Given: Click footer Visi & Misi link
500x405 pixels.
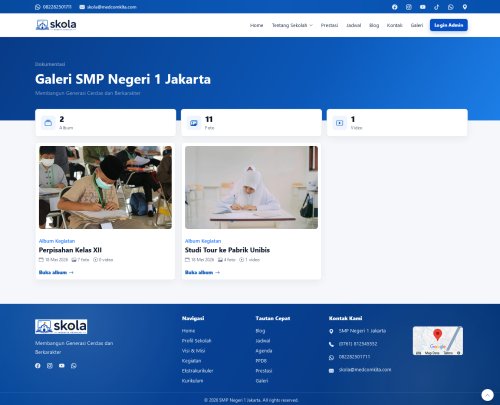Looking at the screenshot, I should tap(193, 351).
